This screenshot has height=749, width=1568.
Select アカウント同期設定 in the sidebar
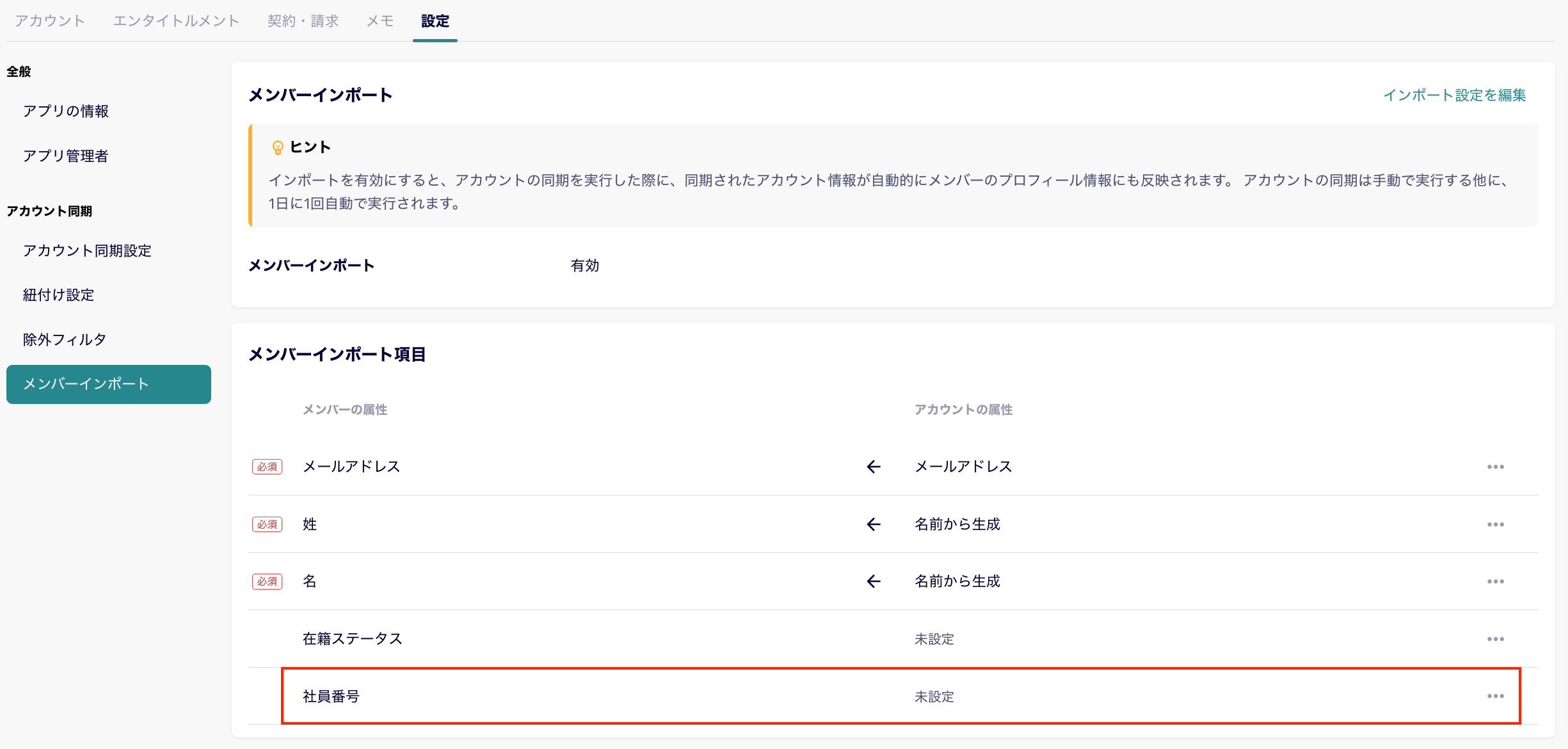(x=87, y=251)
